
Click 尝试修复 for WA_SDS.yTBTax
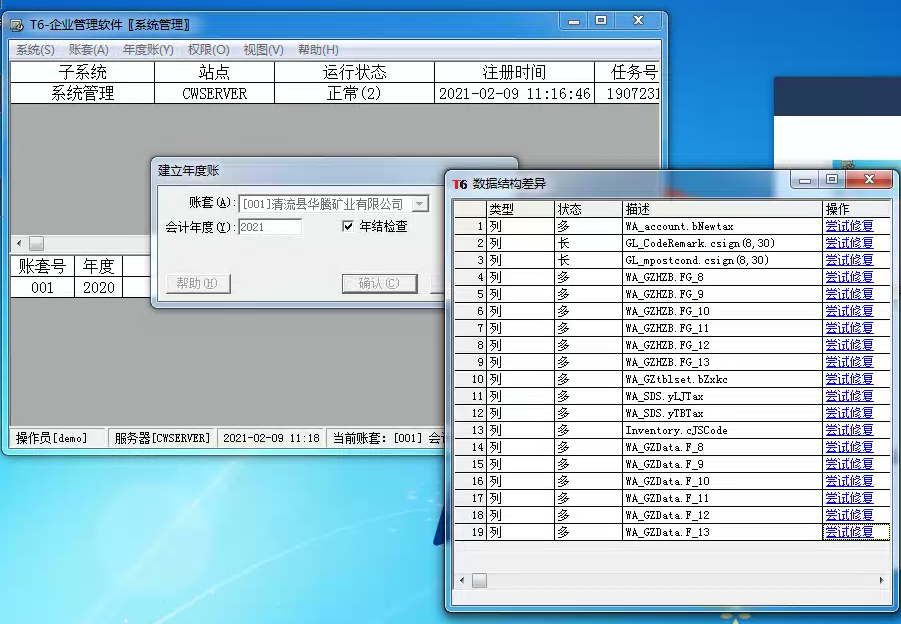click(849, 413)
